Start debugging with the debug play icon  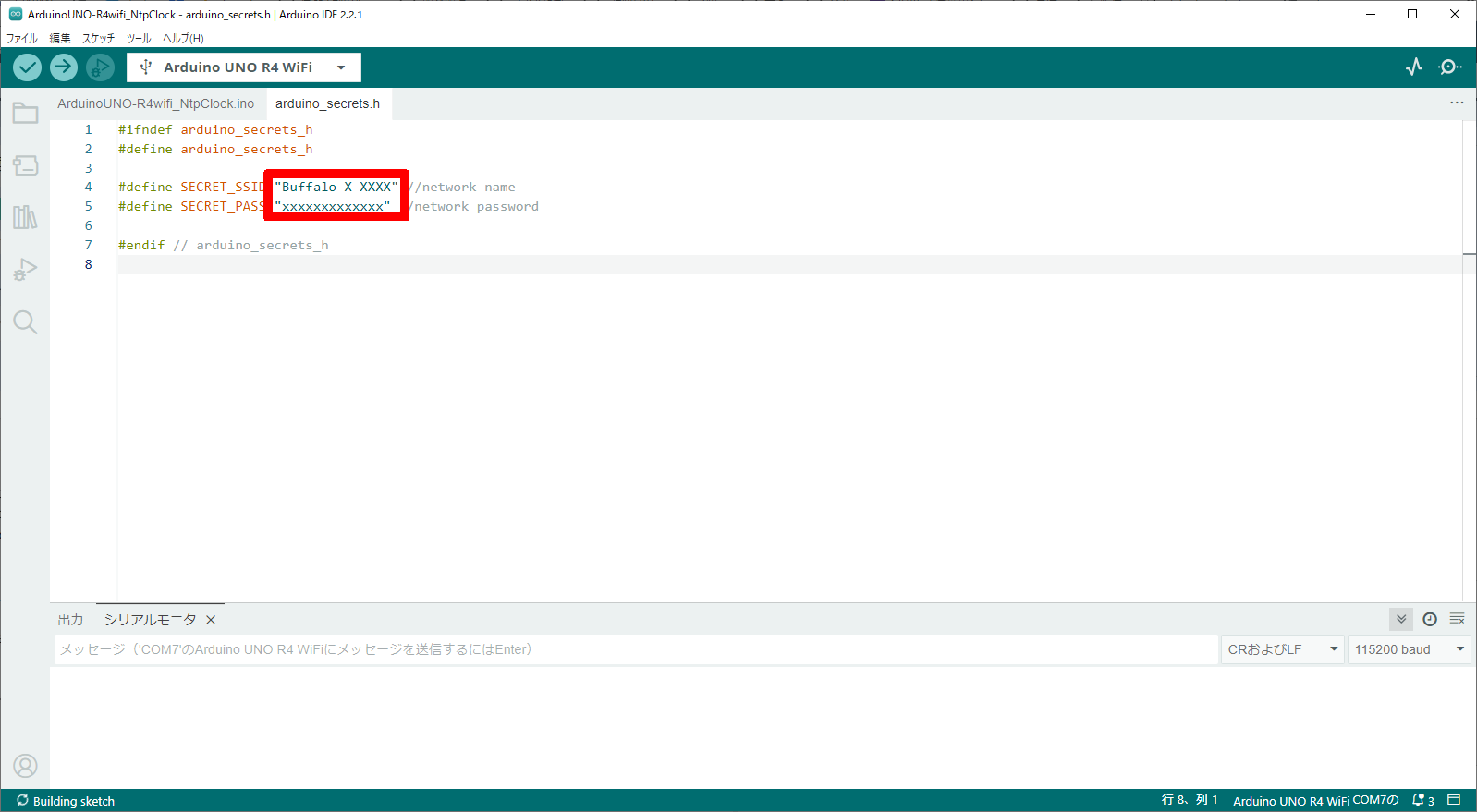(x=100, y=67)
